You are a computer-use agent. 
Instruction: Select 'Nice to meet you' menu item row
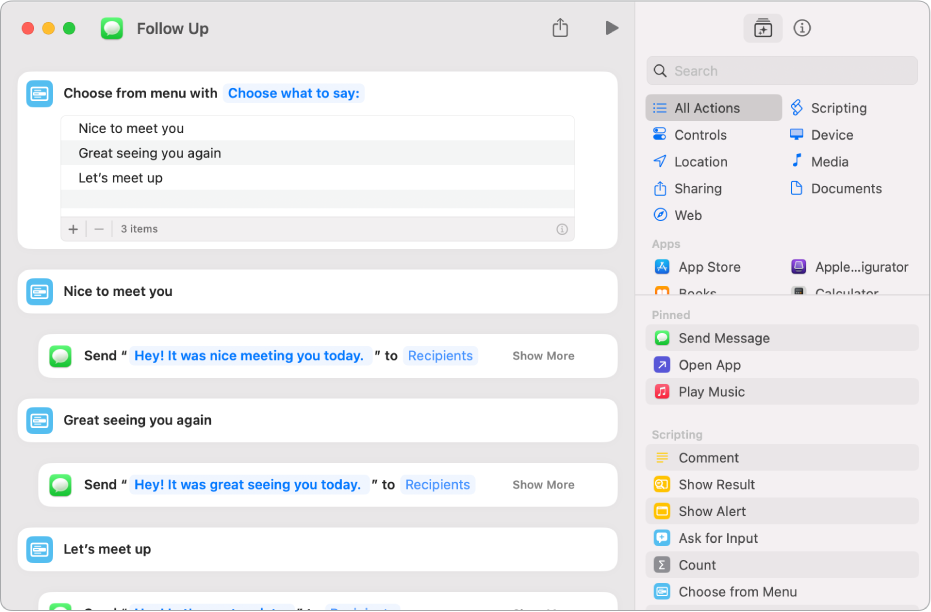pos(318,128)
